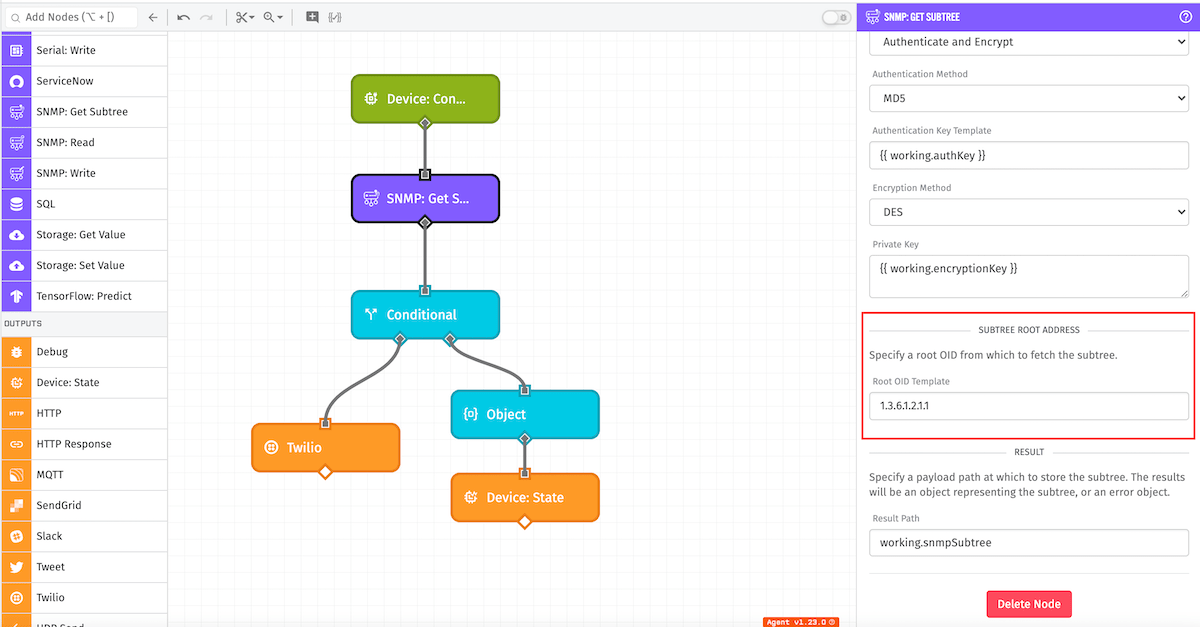This screenshot has width=1200, height=627.
Task: Choose SNMP: Get Subtree in the palette list
Action: (x=84, y=112)
